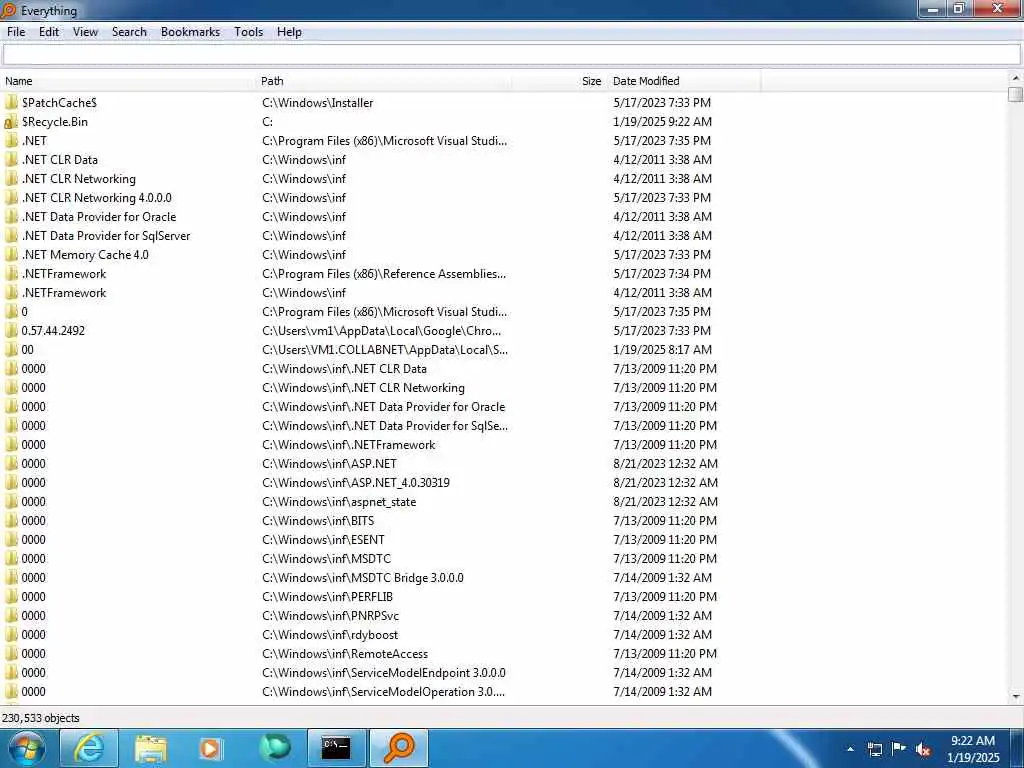The height and width of the screenshot is (768, 1024).
Task: Sort results by Path column header
Action: pos(384,81)
